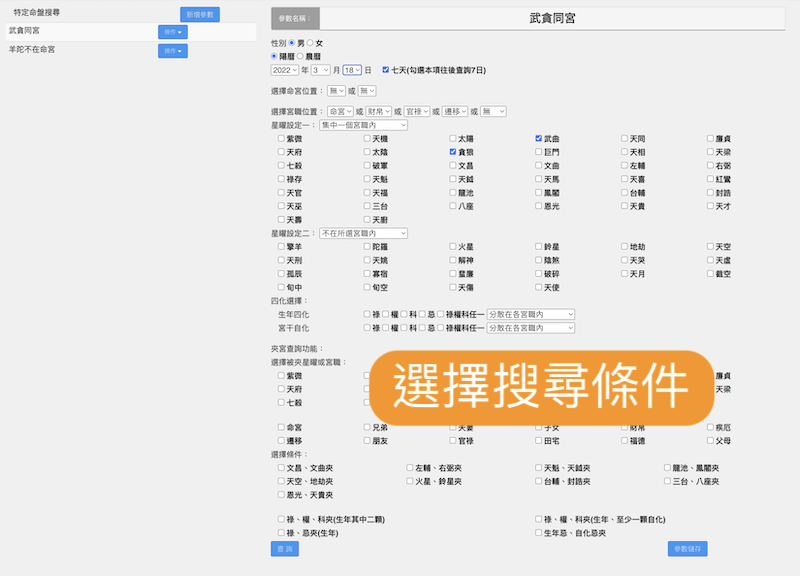Open the year dropdown showing 2022
The image size is (800, 576).
[x=285, y=70]
